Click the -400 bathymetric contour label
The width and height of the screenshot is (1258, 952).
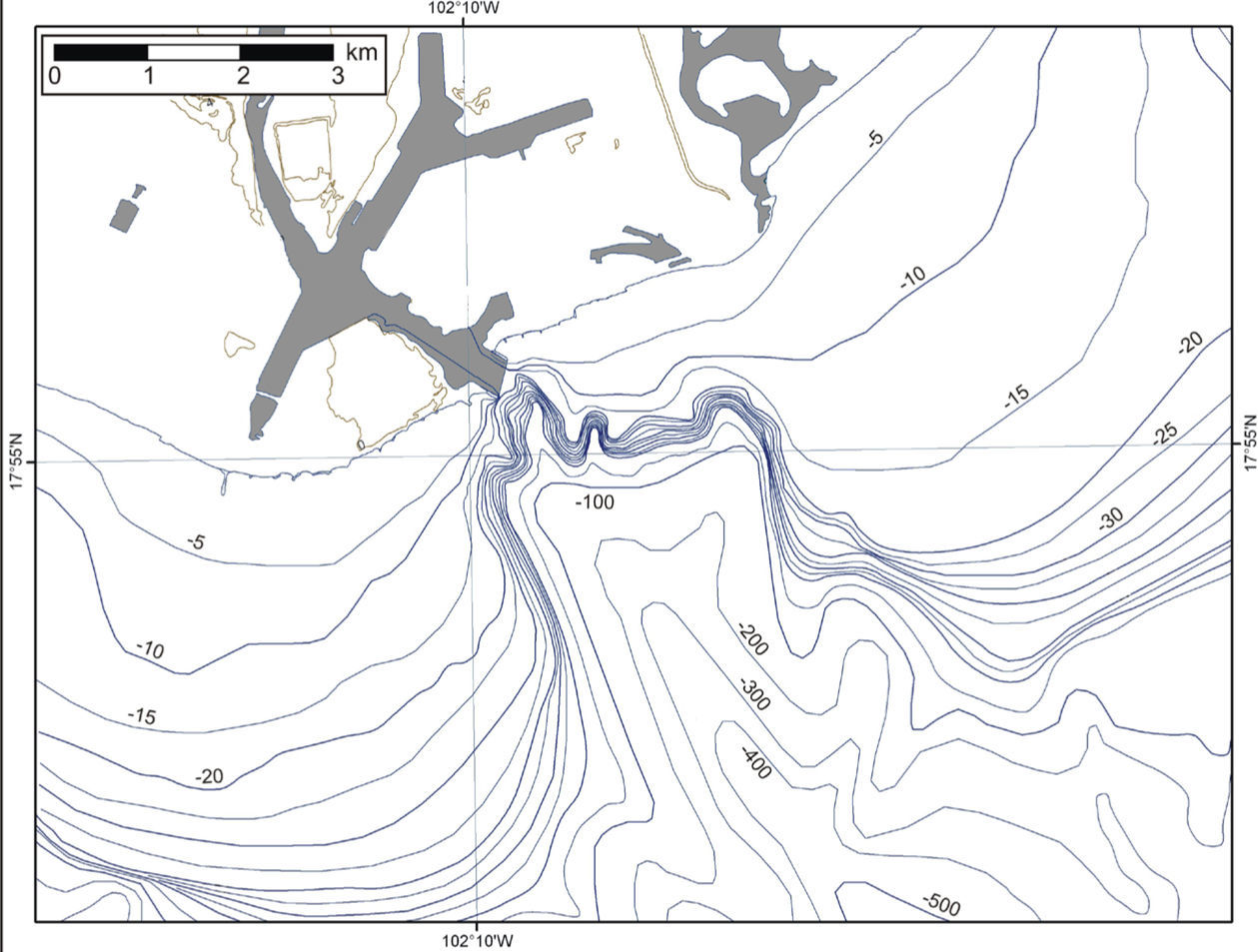click(755, 762)
